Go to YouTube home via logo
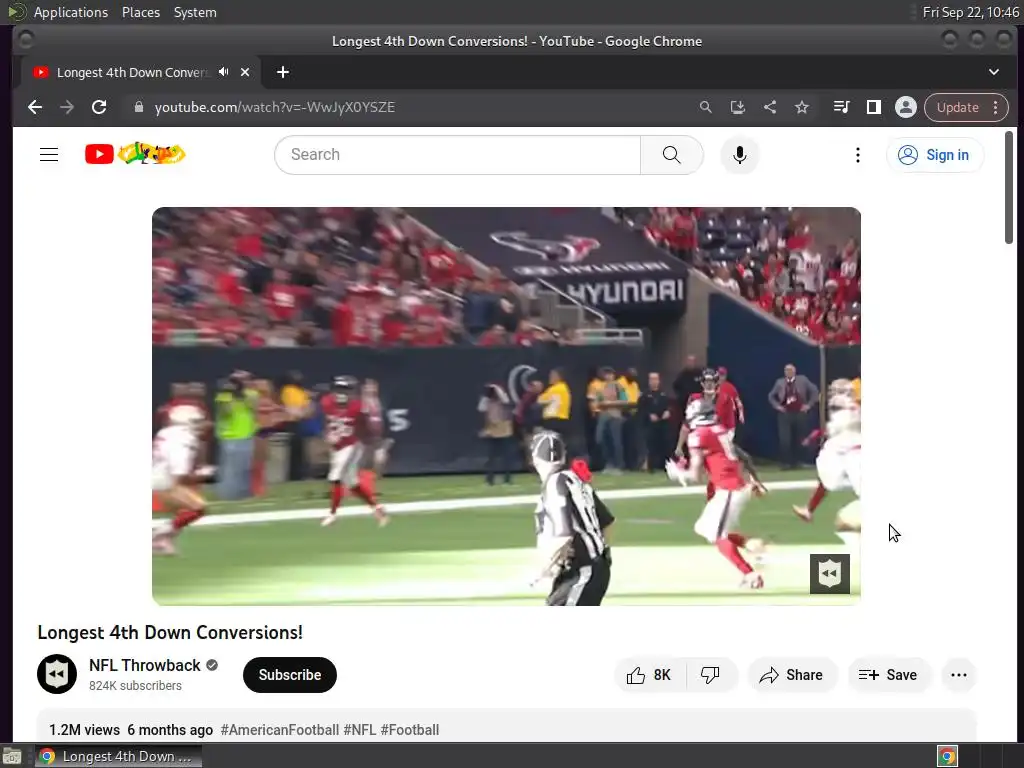Viewport: 1024px width, 768px height. [135, 154]
